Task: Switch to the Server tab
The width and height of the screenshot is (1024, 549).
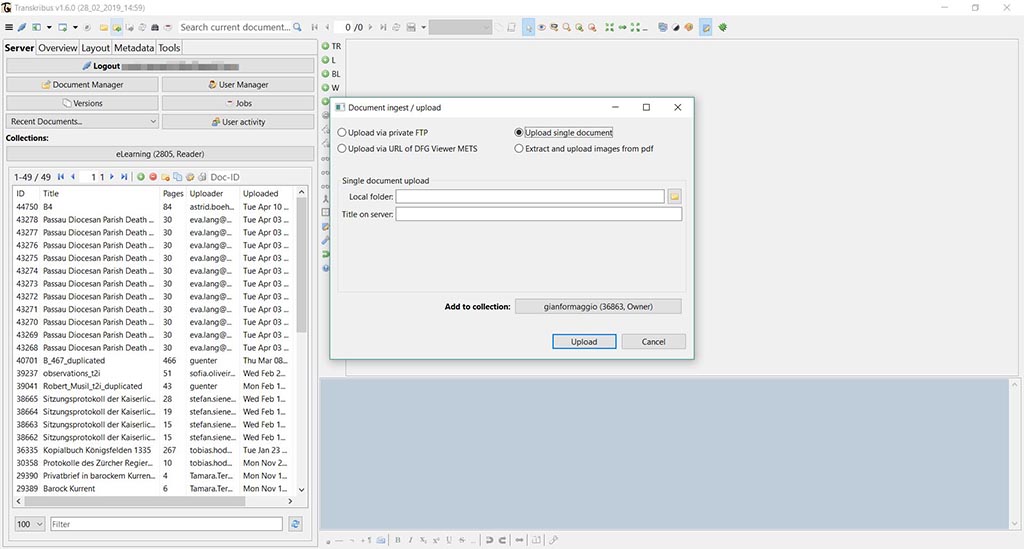Action: [x=19, y=48]
